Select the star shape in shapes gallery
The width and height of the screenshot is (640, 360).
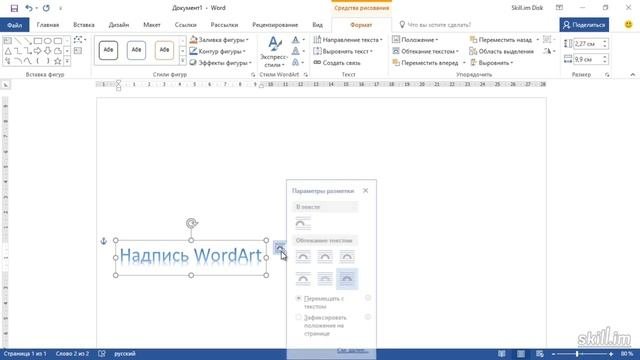(x=58, y=61)
